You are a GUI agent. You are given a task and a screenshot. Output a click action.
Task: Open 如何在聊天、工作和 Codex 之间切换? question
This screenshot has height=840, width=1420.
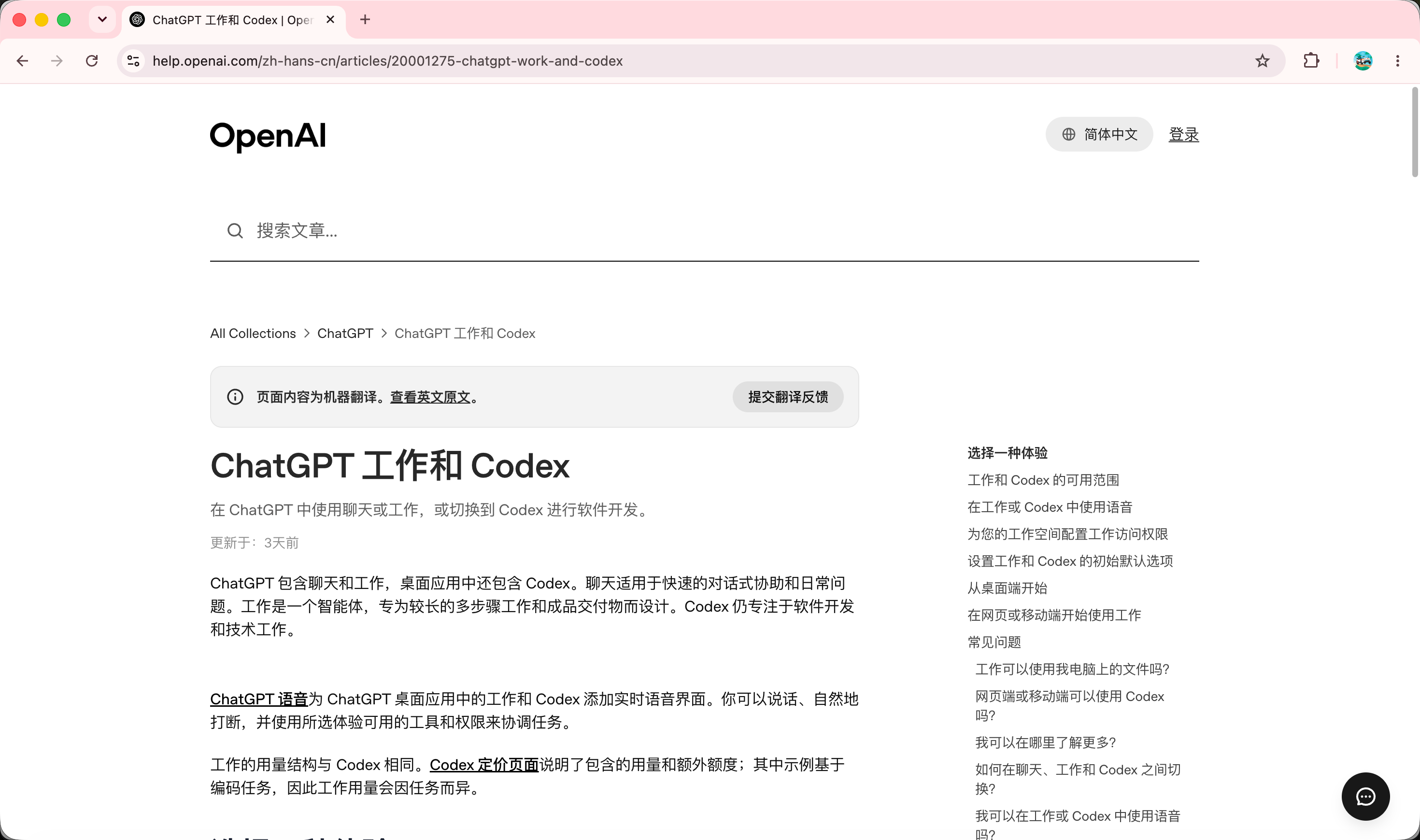pyautogui.click(x=1078, y=779)
